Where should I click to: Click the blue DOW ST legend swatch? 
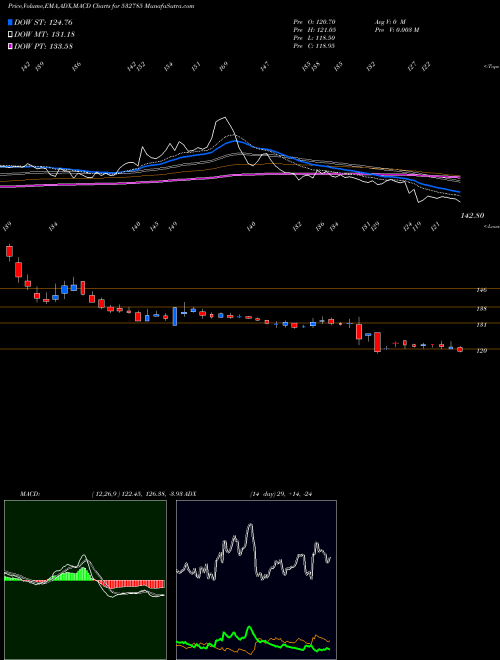click(x=10, y=22)
